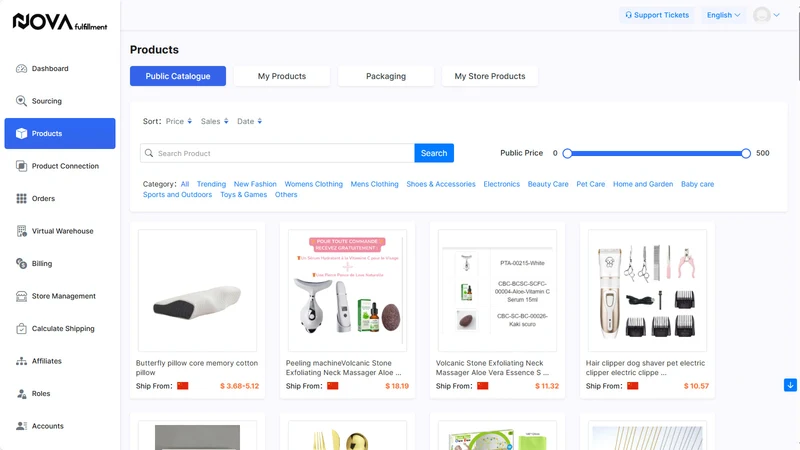Open Support Tickets
Image resolution: width=800 pixels, height=450 pixels.
point(657,15)
